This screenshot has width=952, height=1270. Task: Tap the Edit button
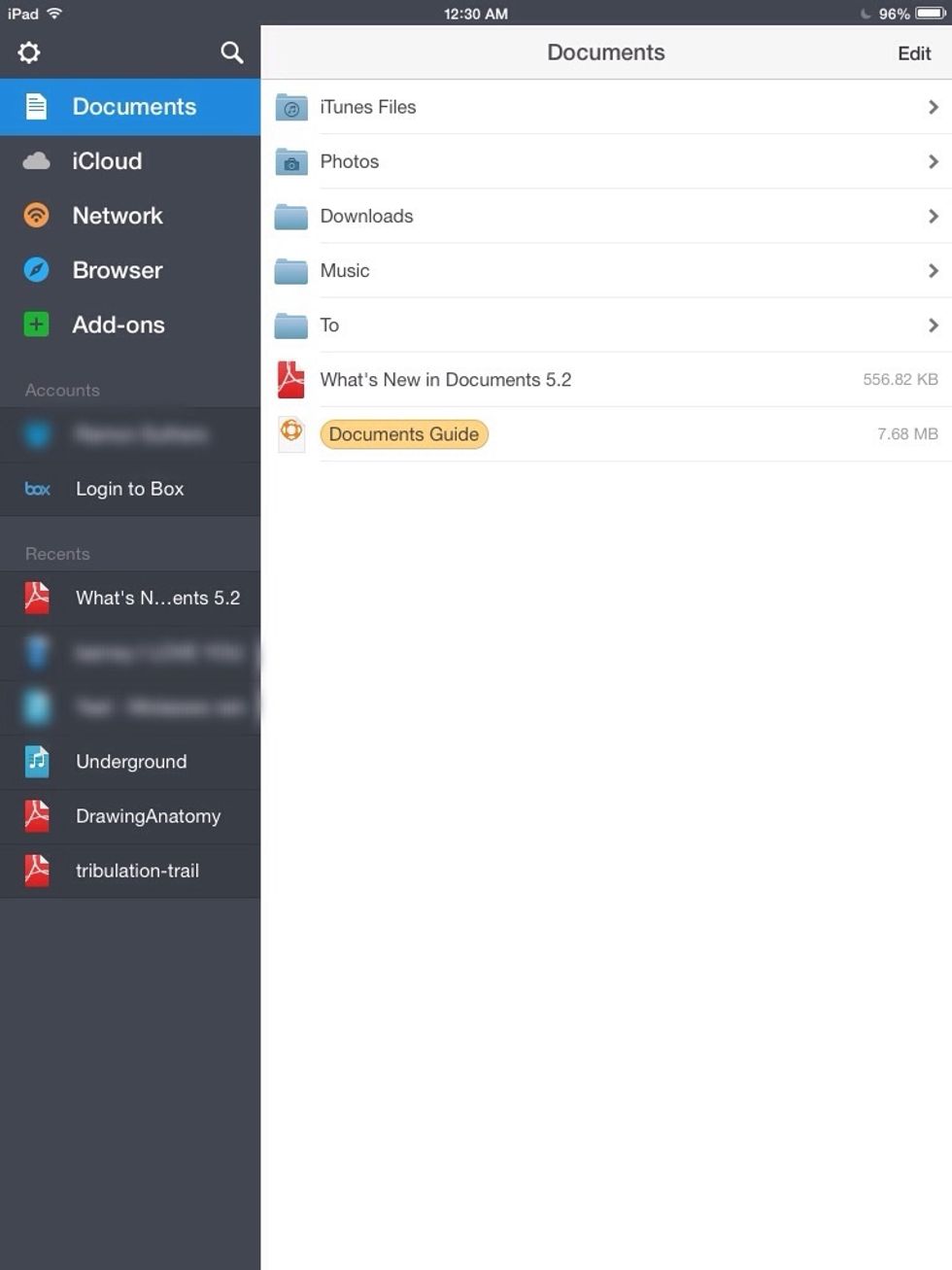(x=913, y=53)
